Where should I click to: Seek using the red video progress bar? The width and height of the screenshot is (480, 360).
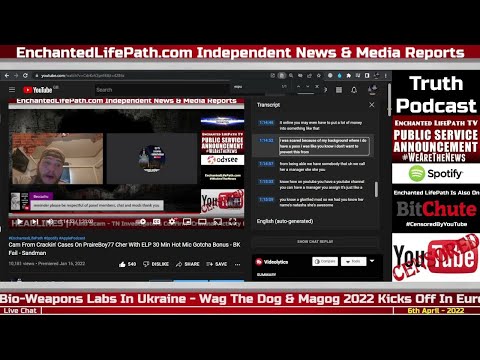pos(126,215)
